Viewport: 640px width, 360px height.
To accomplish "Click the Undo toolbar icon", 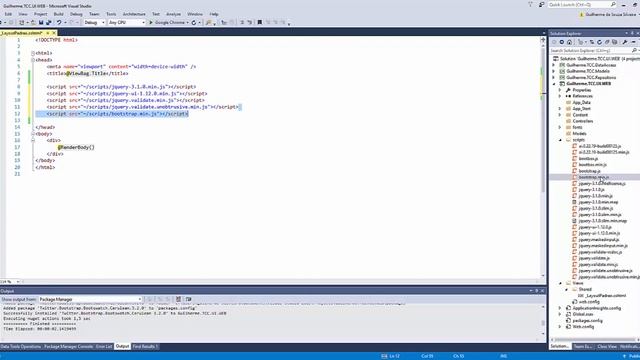I will pyautogui.click(x=59, y=22).
